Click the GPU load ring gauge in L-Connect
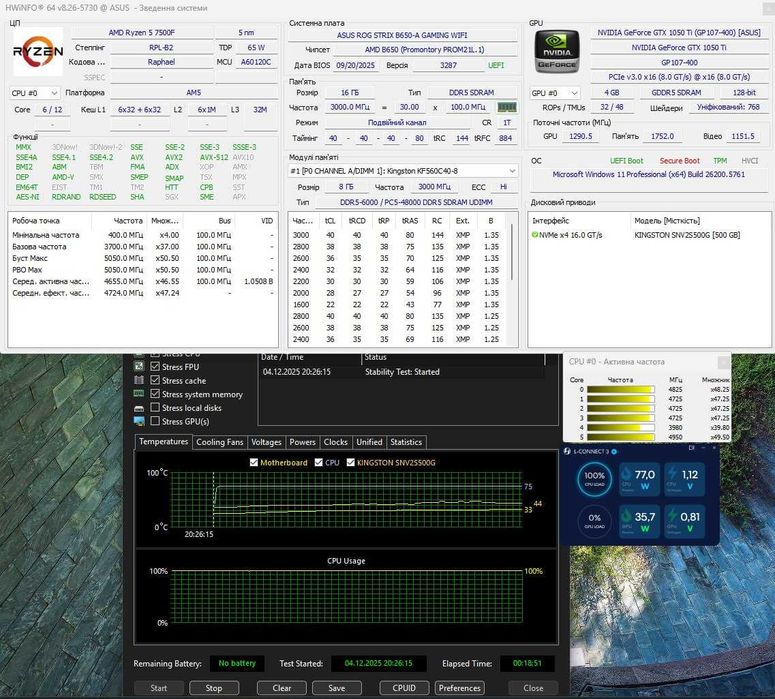Image resolution: width=775 pixels, height=699 pixels. (594, 521)
